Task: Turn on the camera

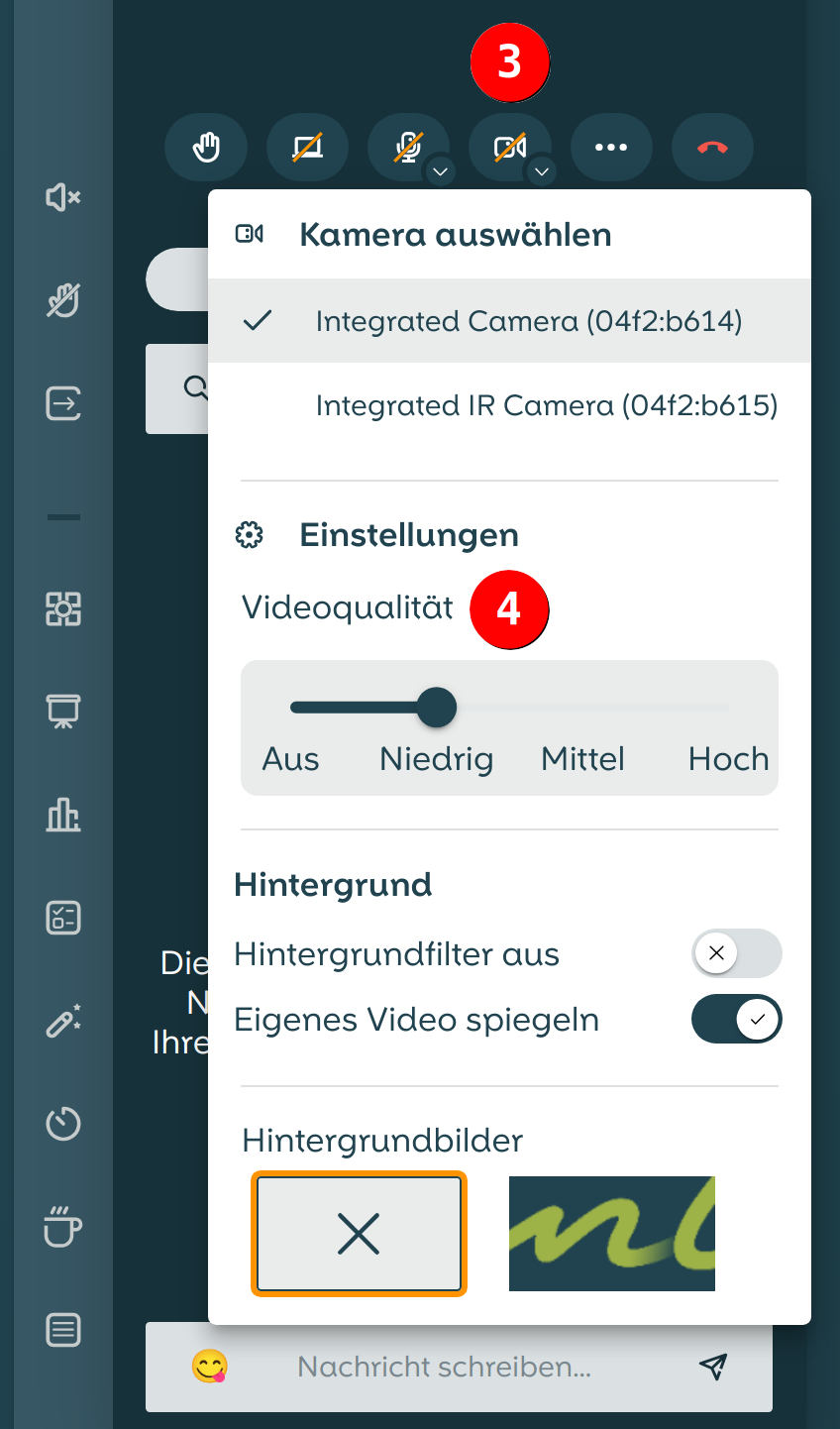Action: 511,147
